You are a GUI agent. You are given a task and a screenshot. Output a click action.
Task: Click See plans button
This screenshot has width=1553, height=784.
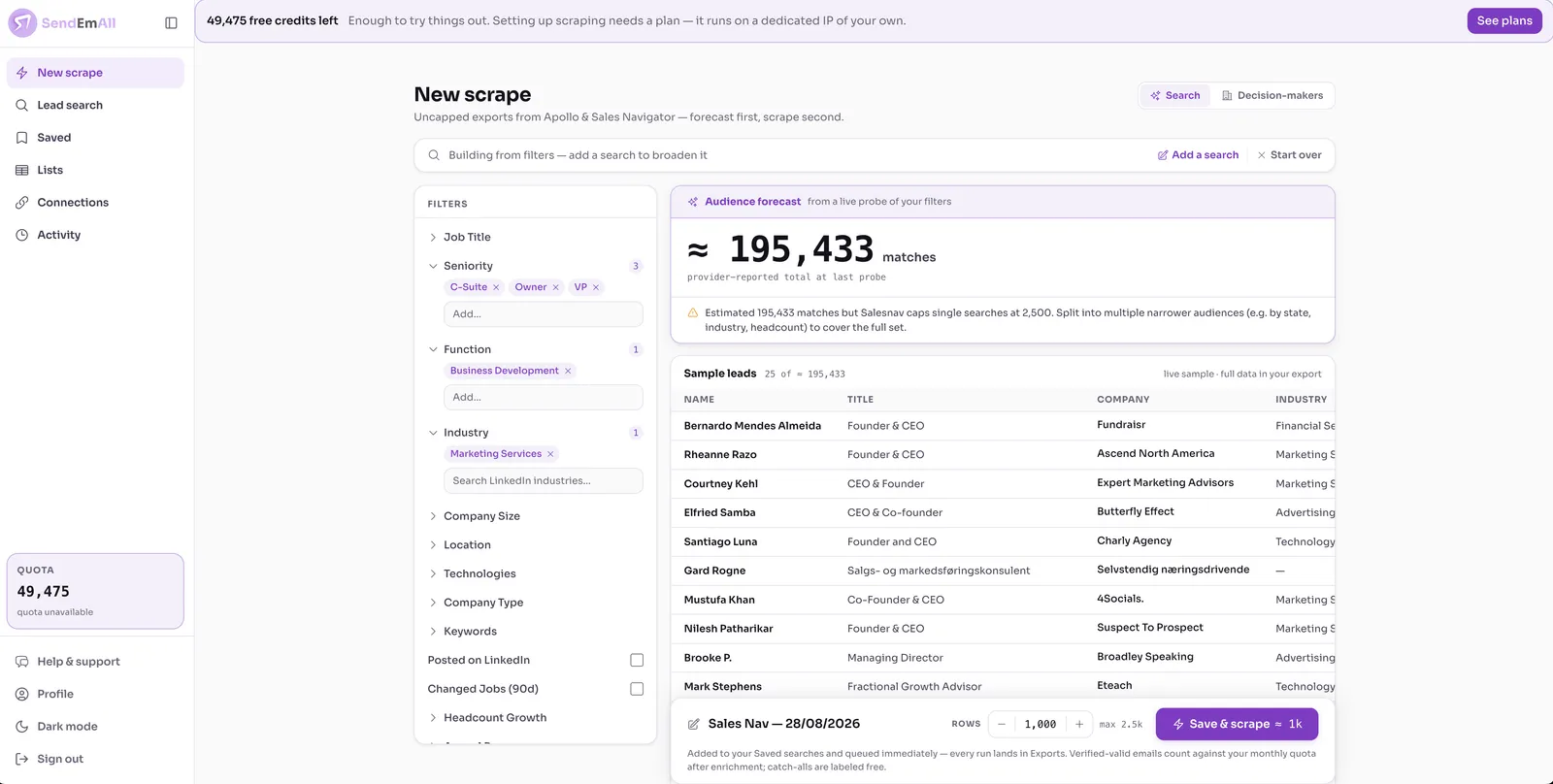1504,20
